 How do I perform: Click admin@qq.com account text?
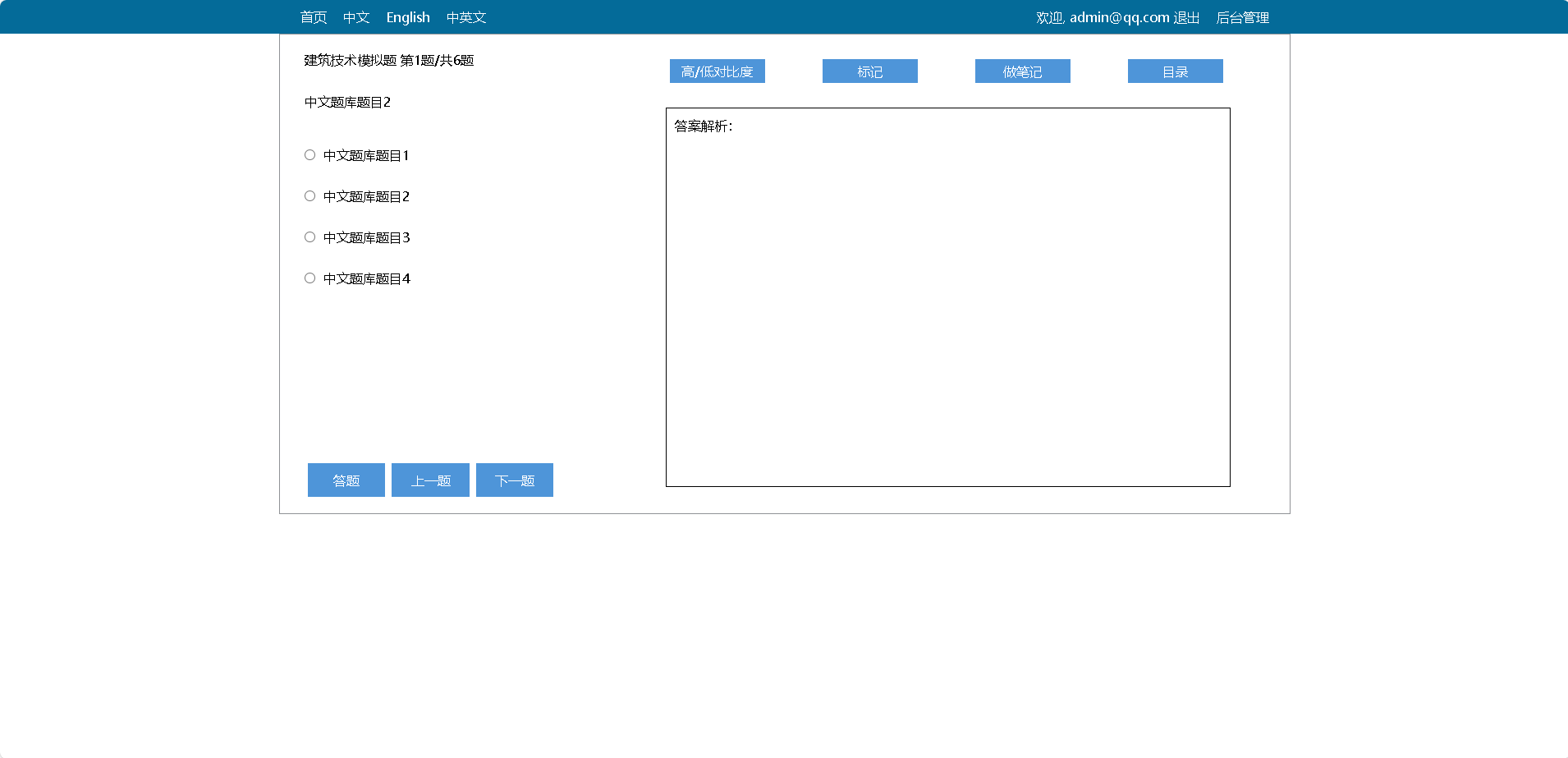coord(1120,17)
